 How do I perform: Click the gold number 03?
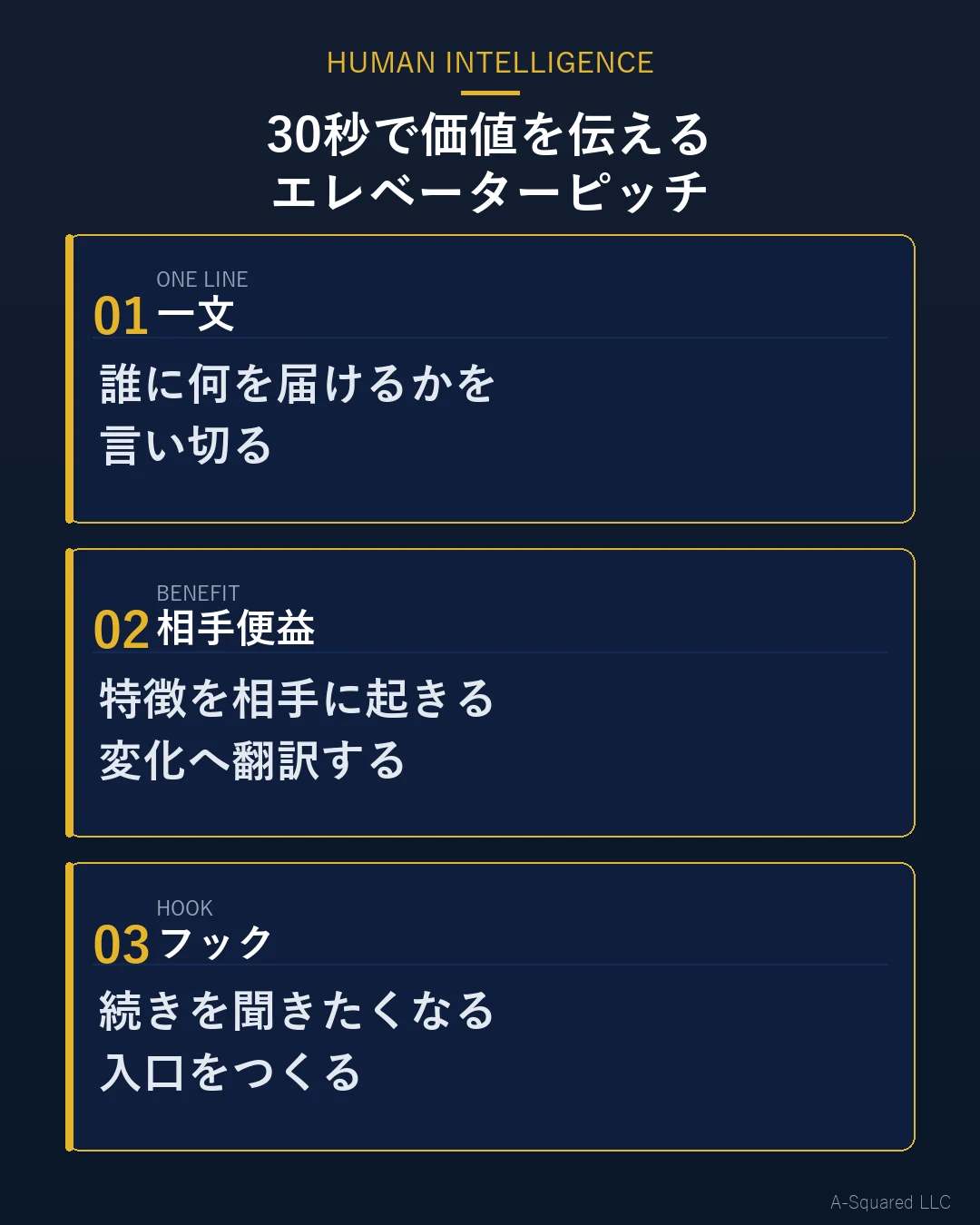click(121, 946)
